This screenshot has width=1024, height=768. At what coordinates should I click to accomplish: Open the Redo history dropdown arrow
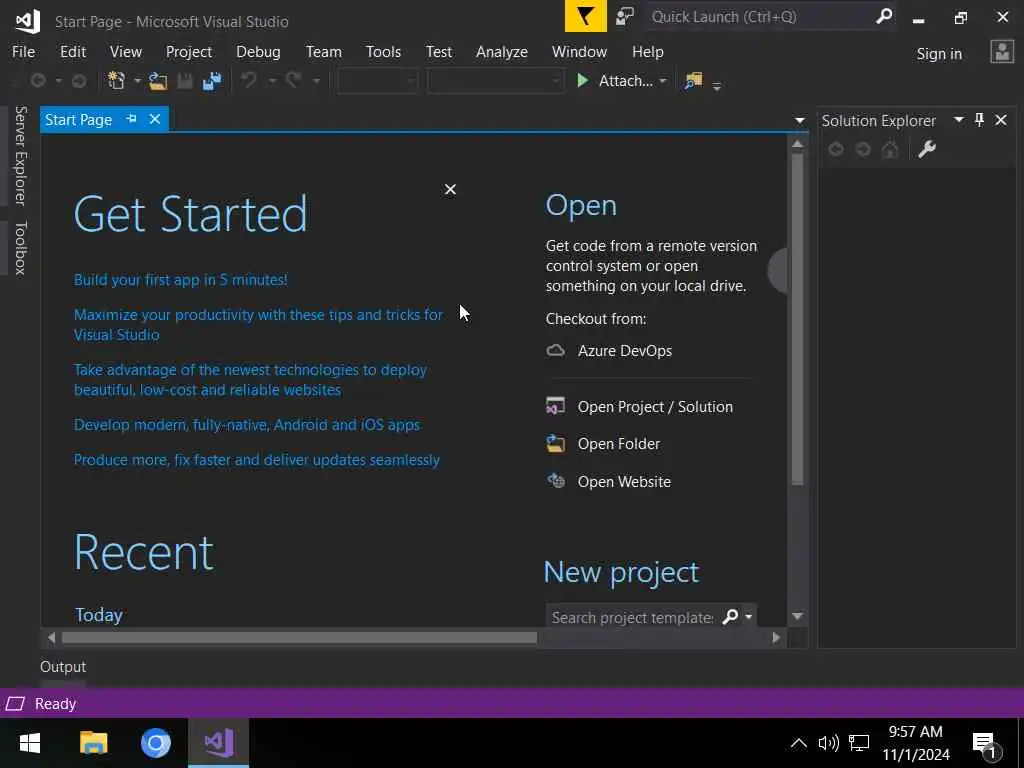coord(316,81)
